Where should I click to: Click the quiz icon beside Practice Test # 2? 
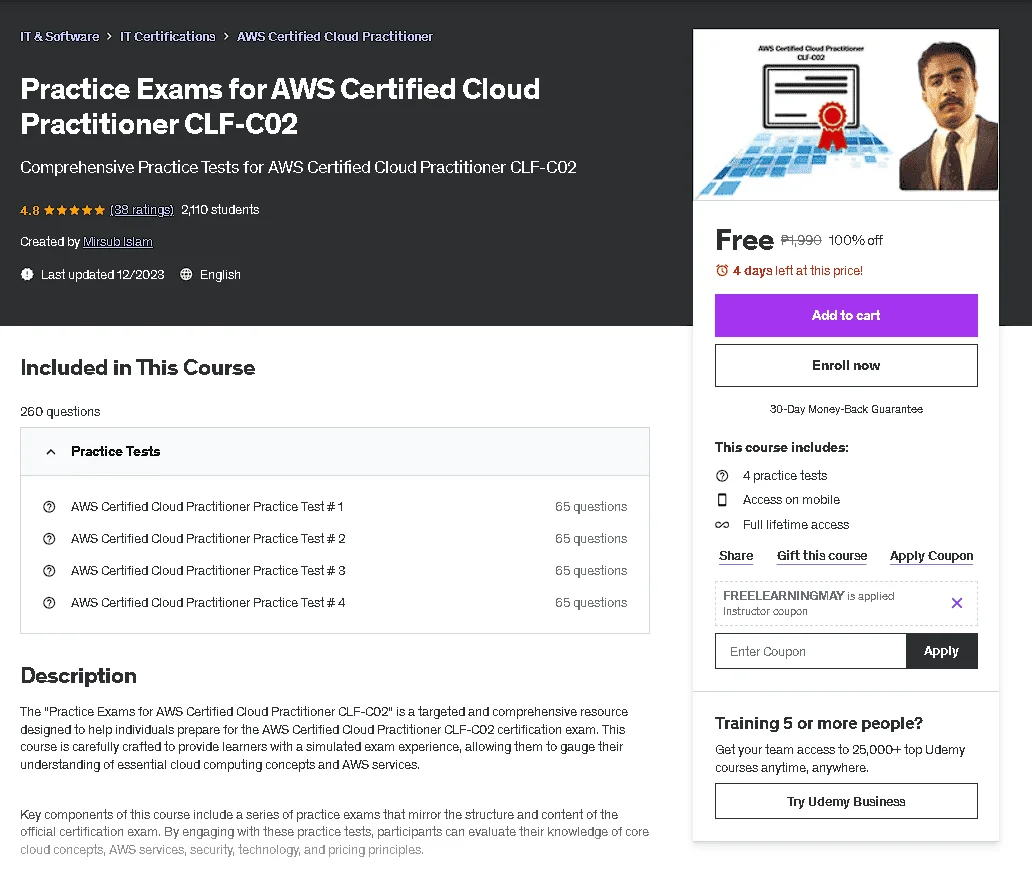tap(49, 538)
